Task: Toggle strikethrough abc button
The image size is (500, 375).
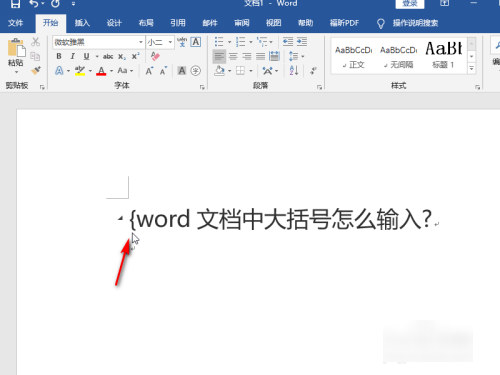Action: (108, 57)
